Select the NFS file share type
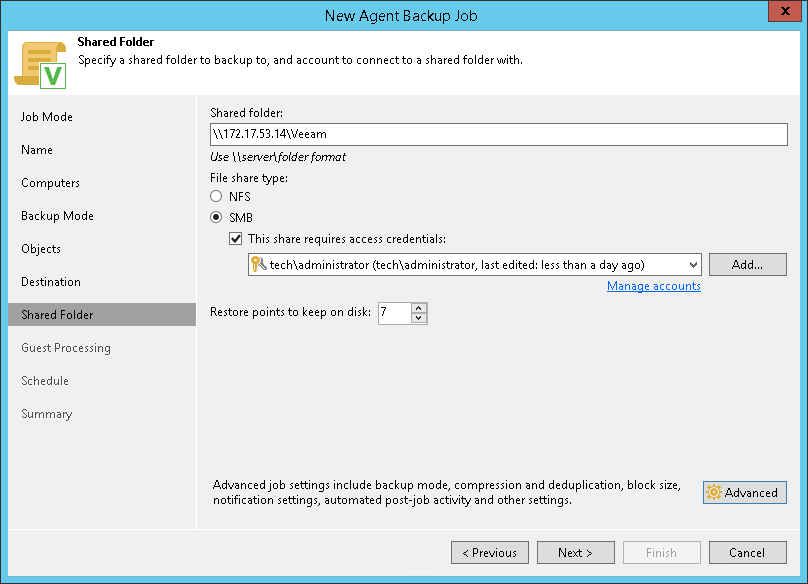808x584 pixels. coord(216,197)
